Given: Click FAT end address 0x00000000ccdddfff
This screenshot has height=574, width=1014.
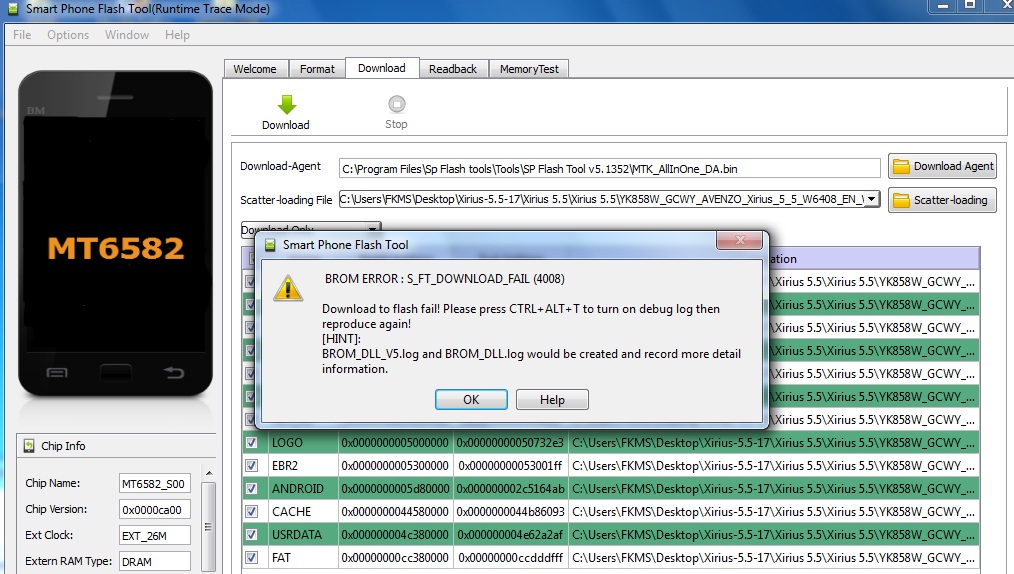Looking at the screenshot, I should coord(510,557).
